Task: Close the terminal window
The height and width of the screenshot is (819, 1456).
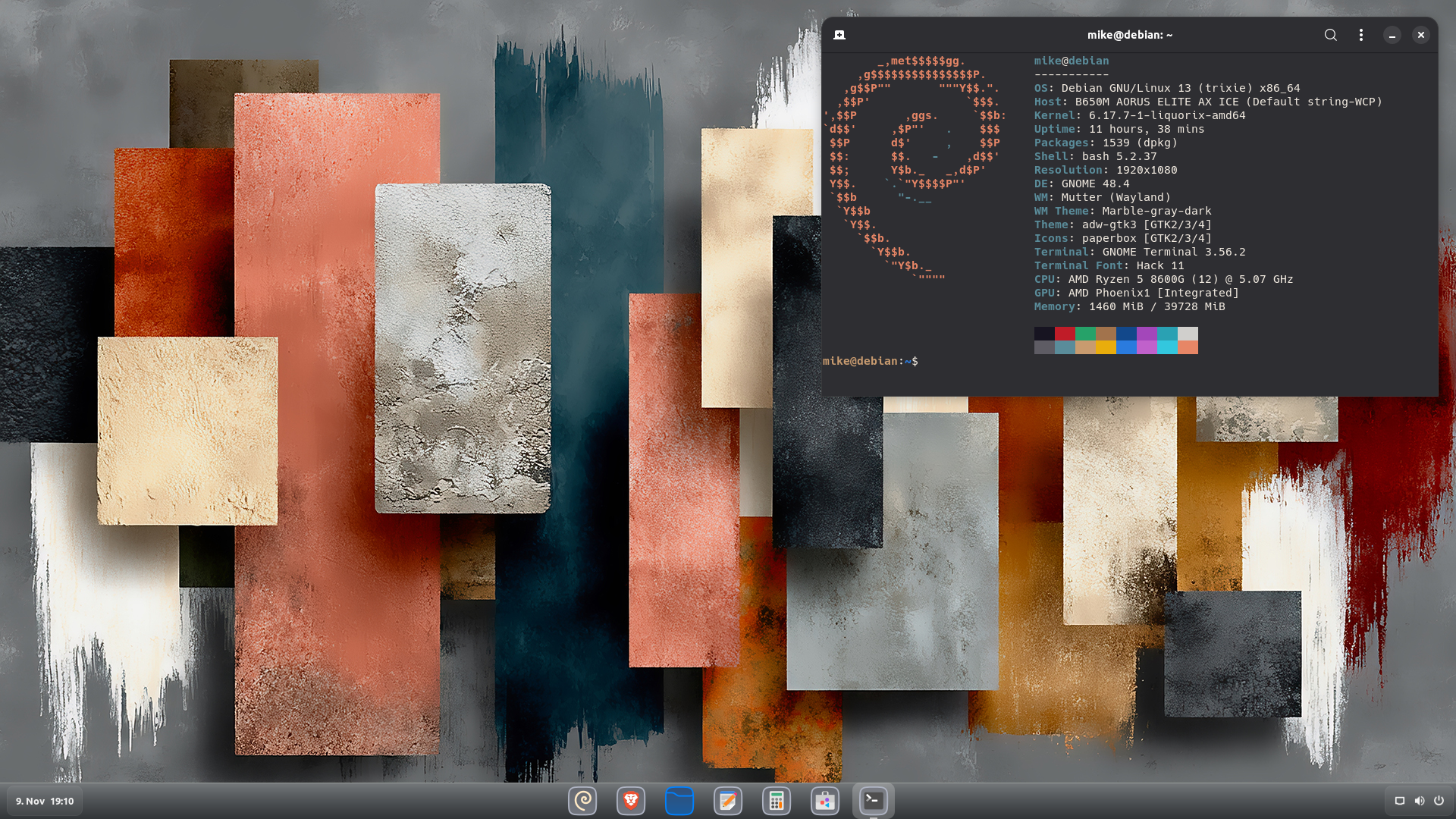Action: point(1421,35)
